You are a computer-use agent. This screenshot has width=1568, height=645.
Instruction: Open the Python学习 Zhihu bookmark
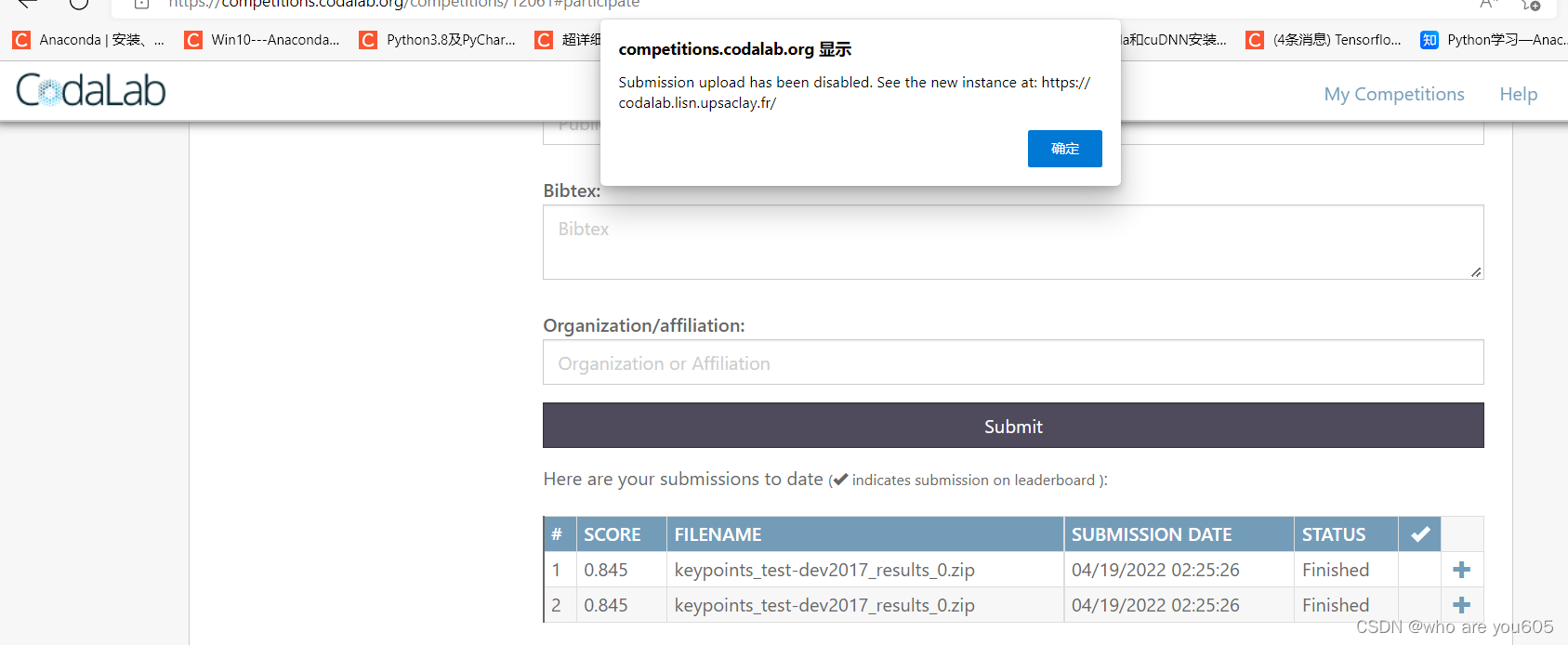tap(1494, 40)
